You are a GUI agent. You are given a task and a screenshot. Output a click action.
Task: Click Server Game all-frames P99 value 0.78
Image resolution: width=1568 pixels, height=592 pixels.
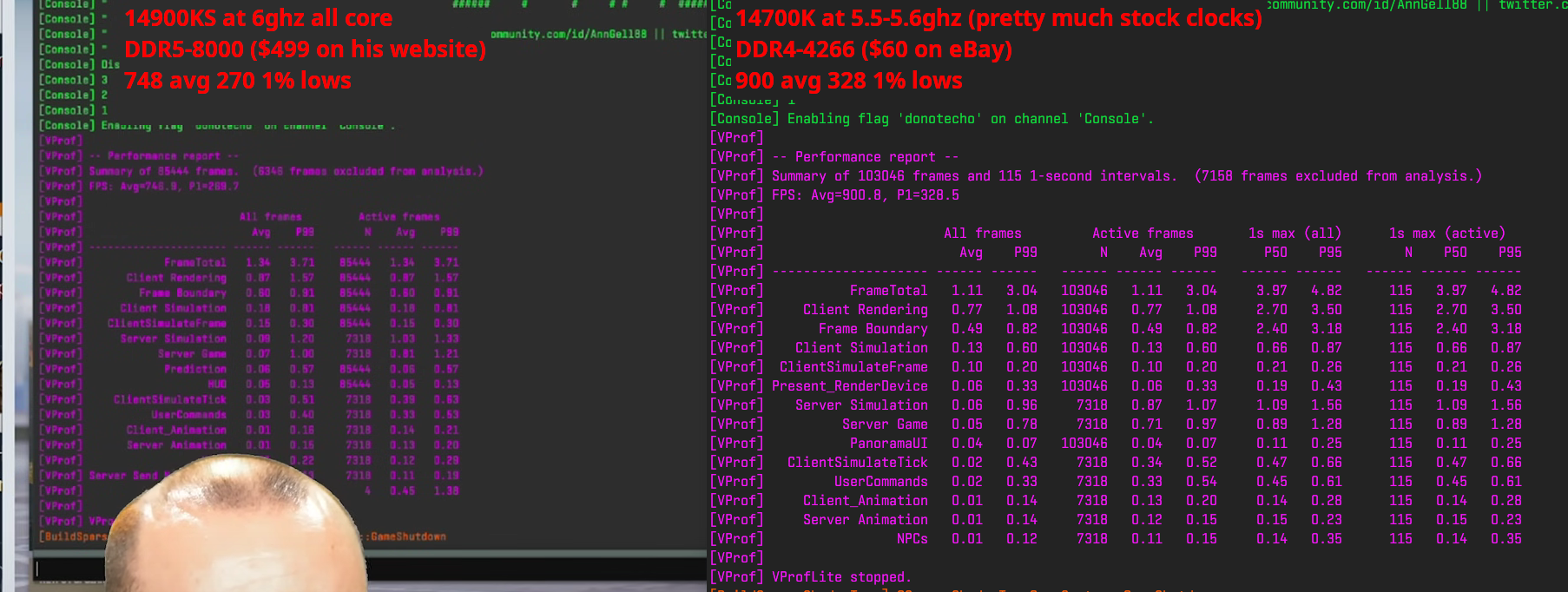(x=1022, y=424)
